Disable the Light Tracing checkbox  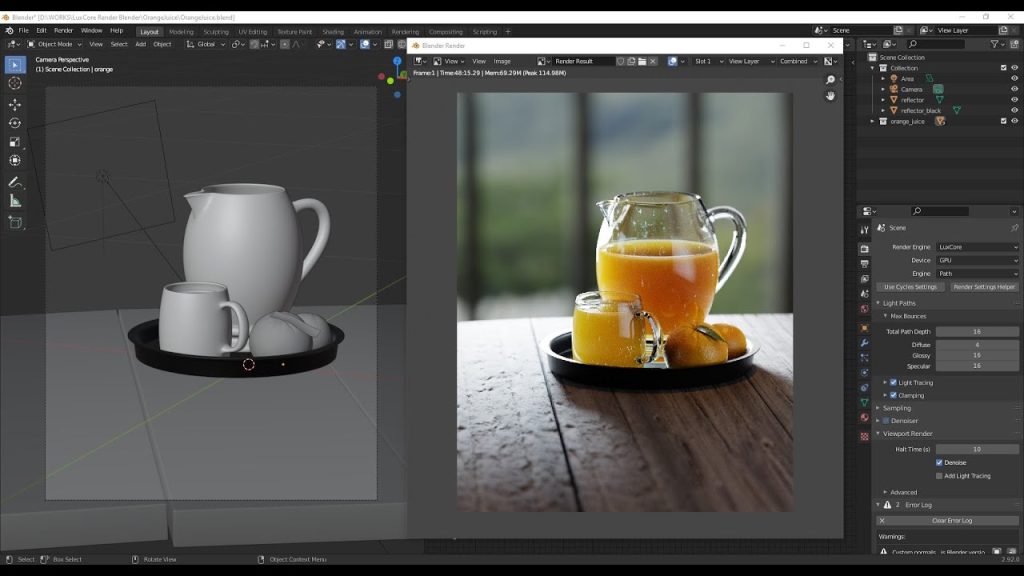(893, 383)
